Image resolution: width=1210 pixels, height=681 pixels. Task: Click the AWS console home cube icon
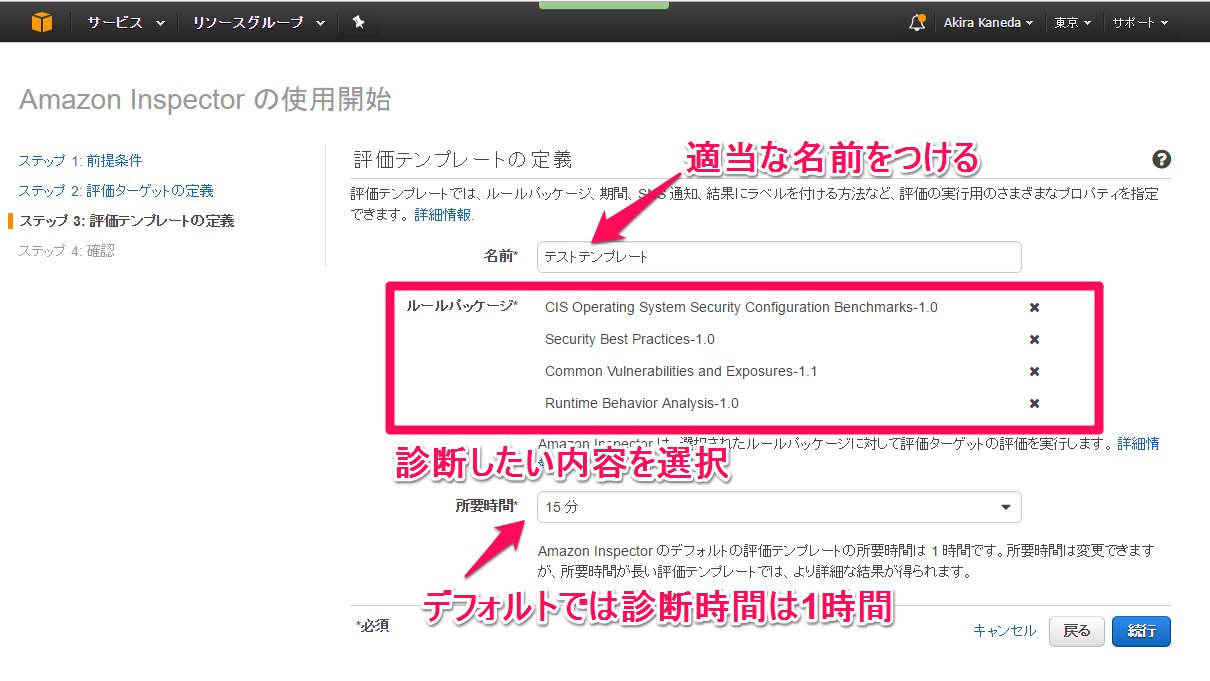pyautogui.click(x=41, y=22)
